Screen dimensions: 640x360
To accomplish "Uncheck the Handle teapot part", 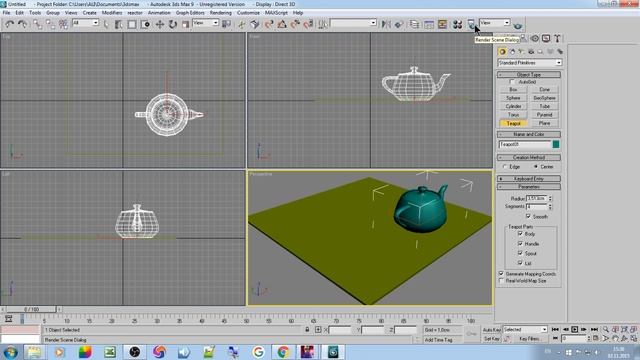I will (520, 244).
